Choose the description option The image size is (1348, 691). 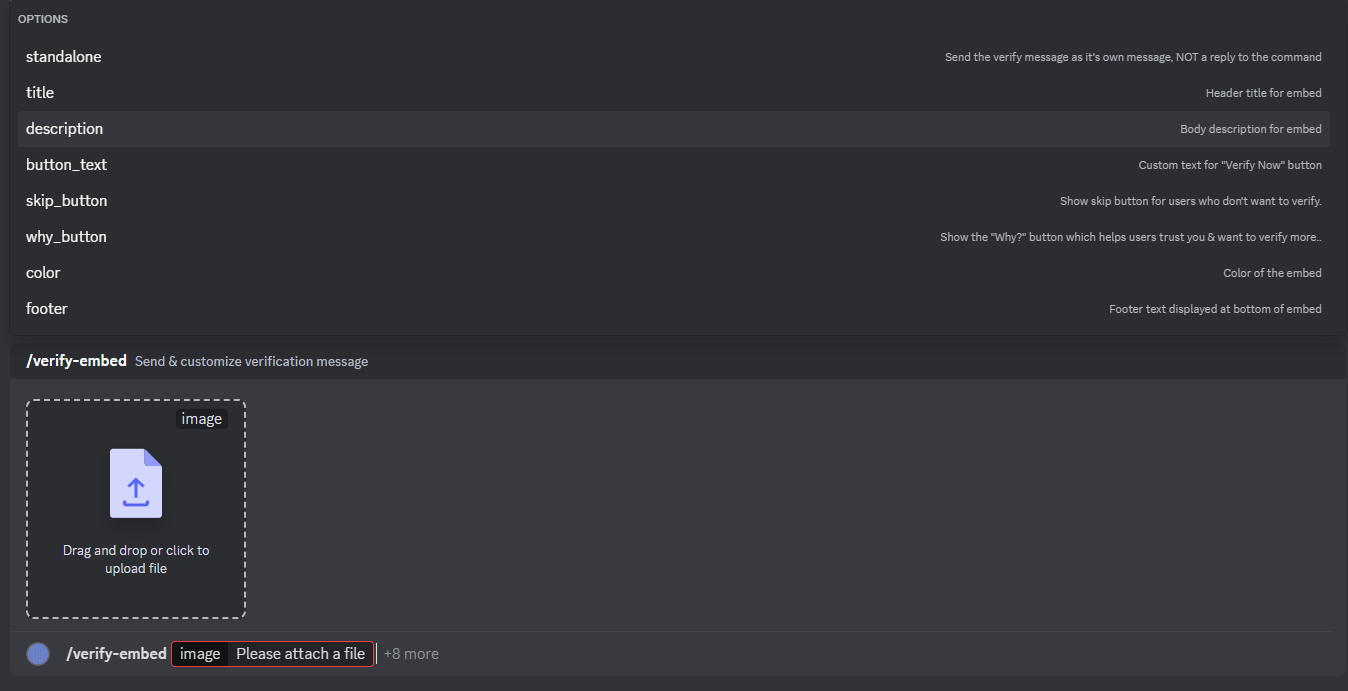point(64,128)
